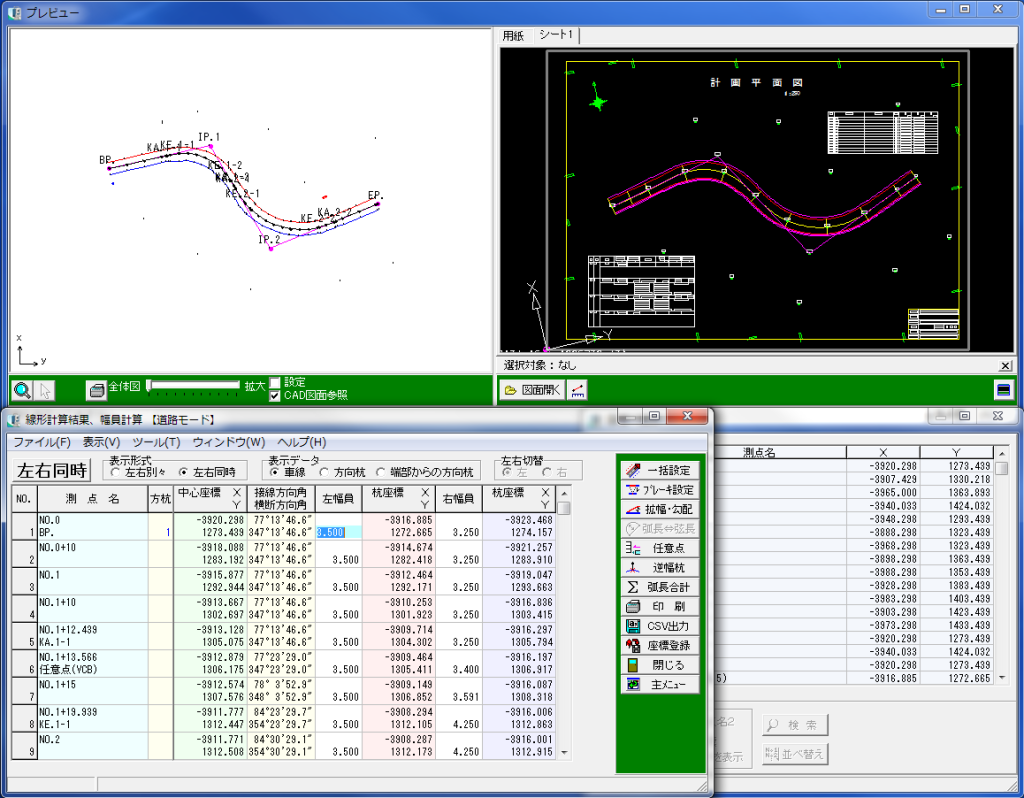Click the 任意点 arbitrary point tool
Viewport: 1024px width, 798px height.
(x=660, y=548)
